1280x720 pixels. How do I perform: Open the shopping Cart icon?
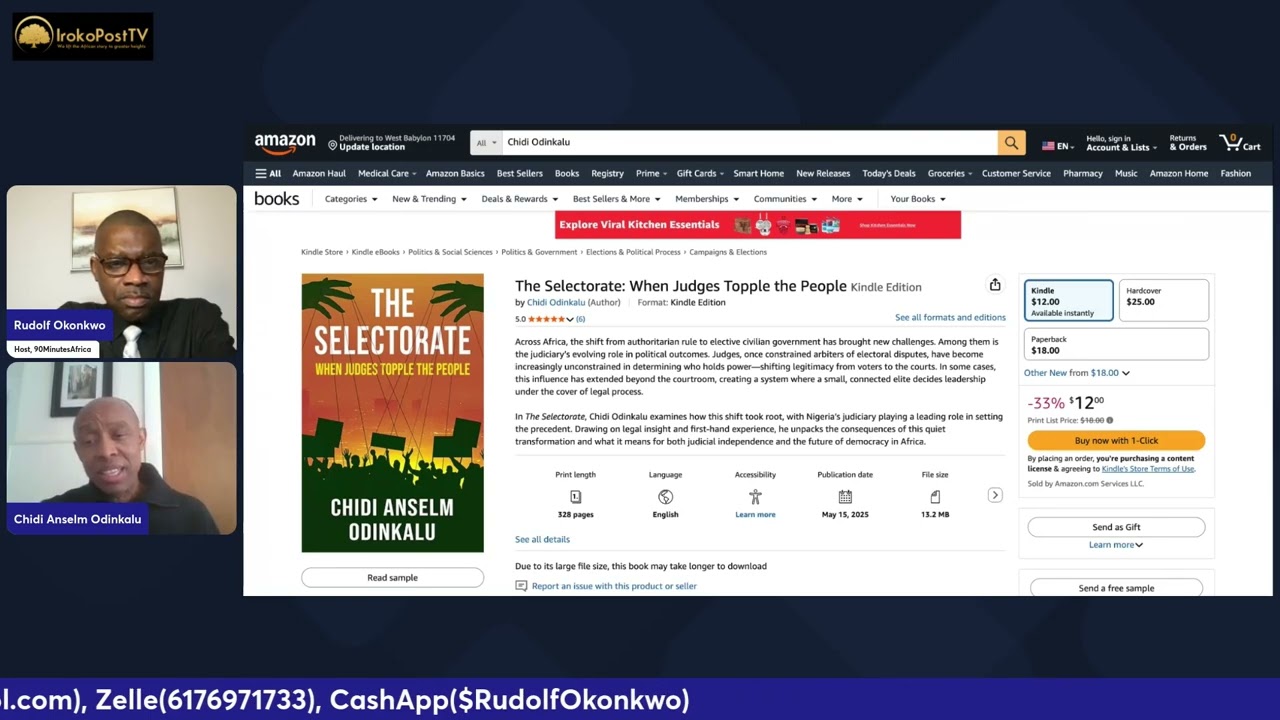[x=1239, y=143]
